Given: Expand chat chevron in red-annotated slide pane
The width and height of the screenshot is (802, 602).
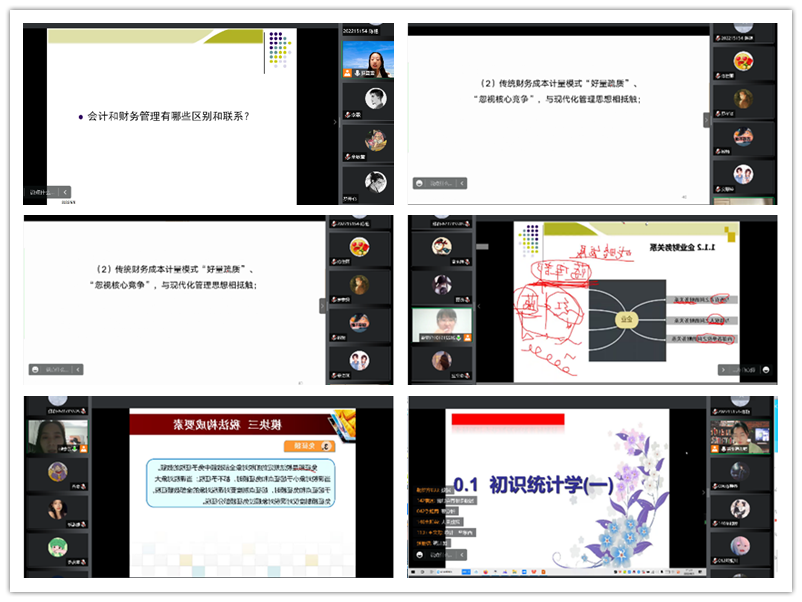Looking at the screenshot, I should coord(723,369).
